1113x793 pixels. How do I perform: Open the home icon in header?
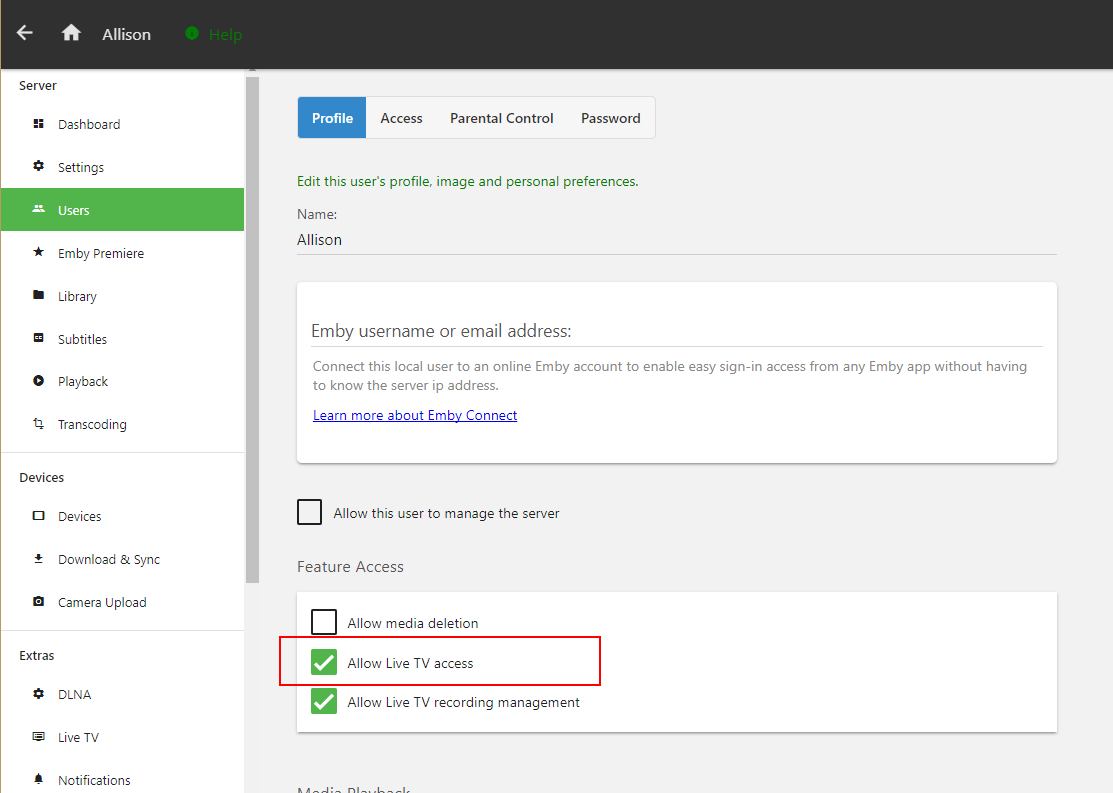(x=71, y=33)
